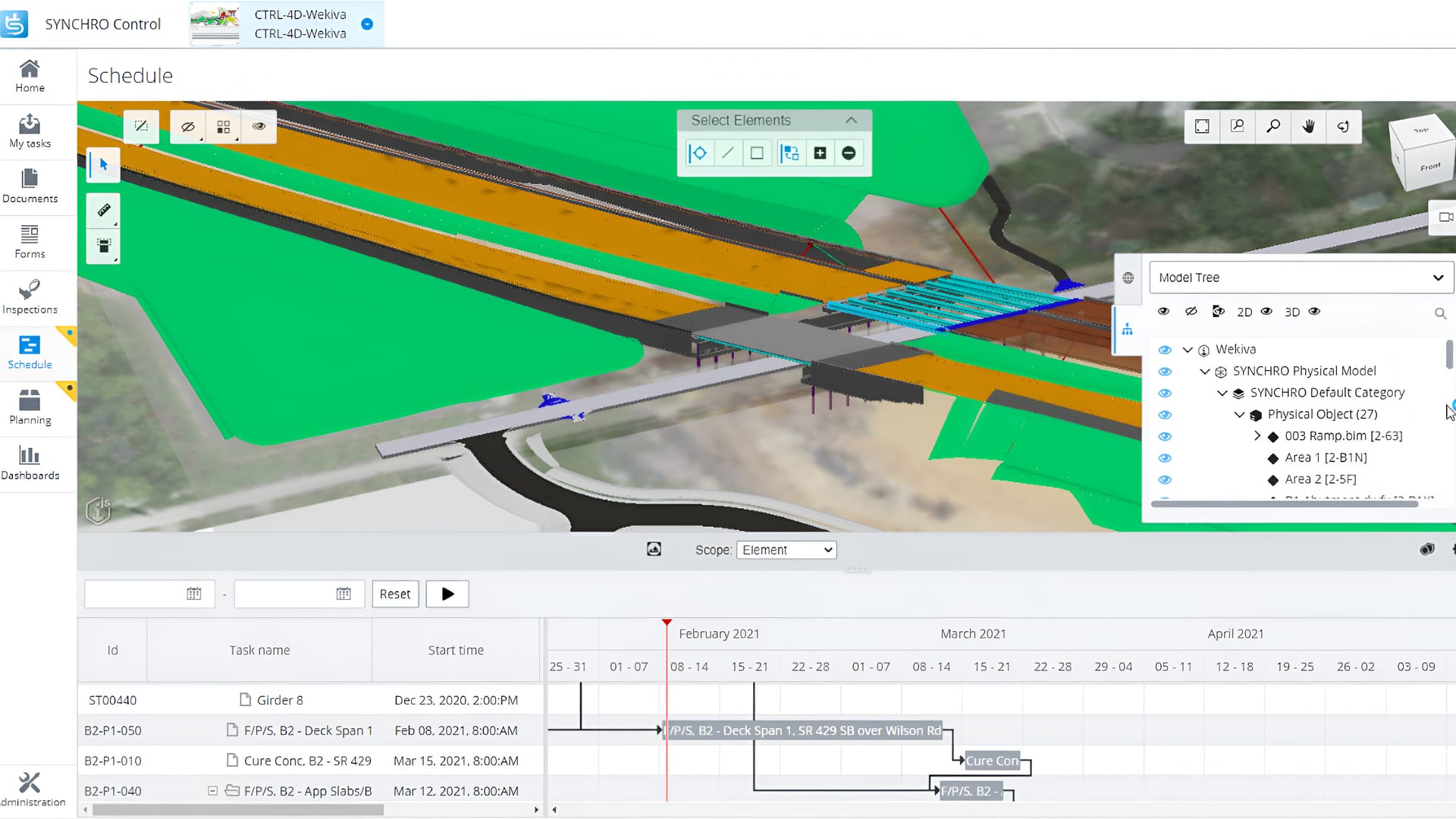Choose line selection mode
Screen dimensions: 1456x819
(x=728, y=153)
